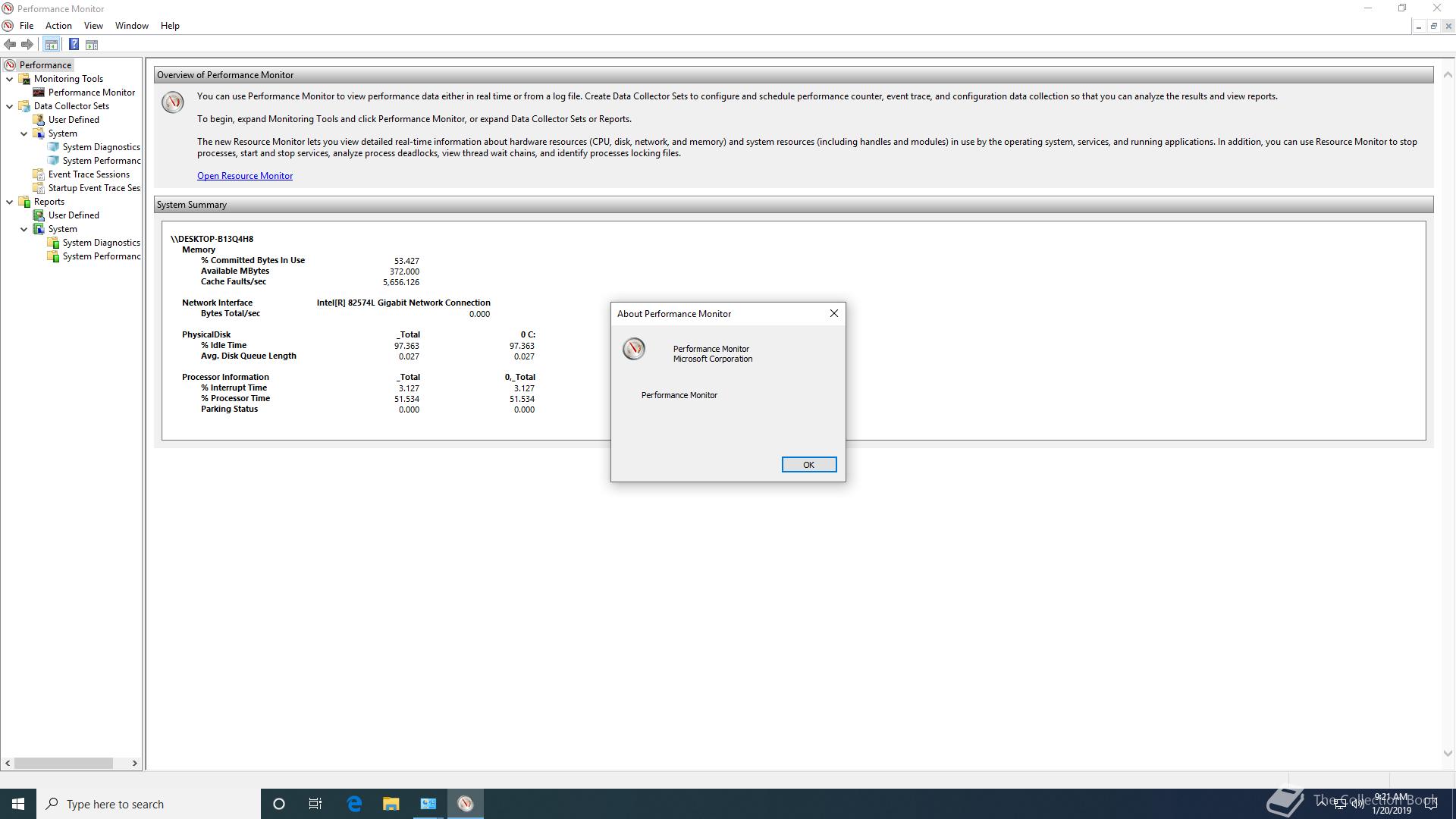
Task: Click the Intel 82574L network adapter name
Action: [x=403, y=303]
